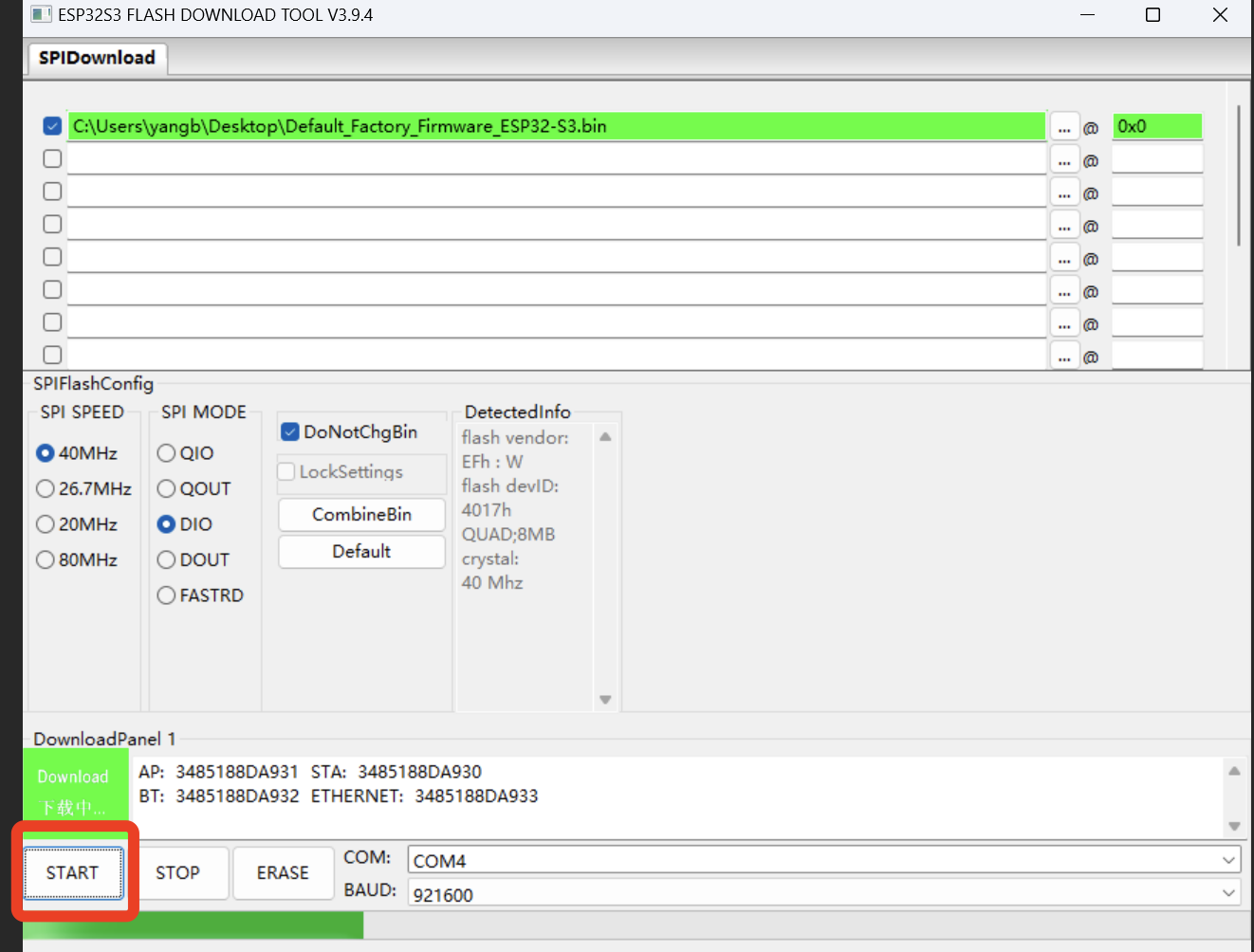This screenshot has height=952, width=1254.
Task: Uncheck the Default_Factory_Firmware bin file checkbox
Action: [x=52, y=126]
